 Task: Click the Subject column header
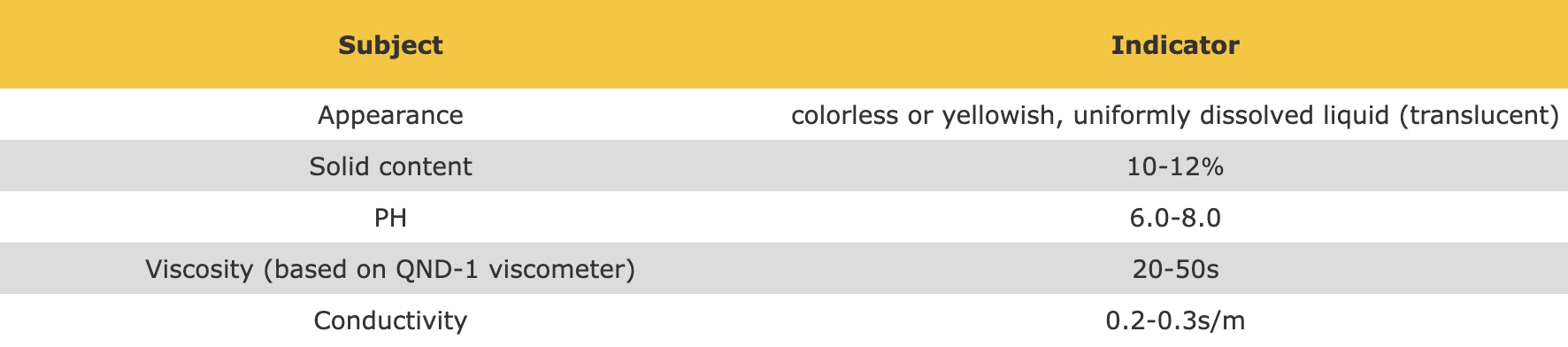pyautogui.click(x=390, y=45)
